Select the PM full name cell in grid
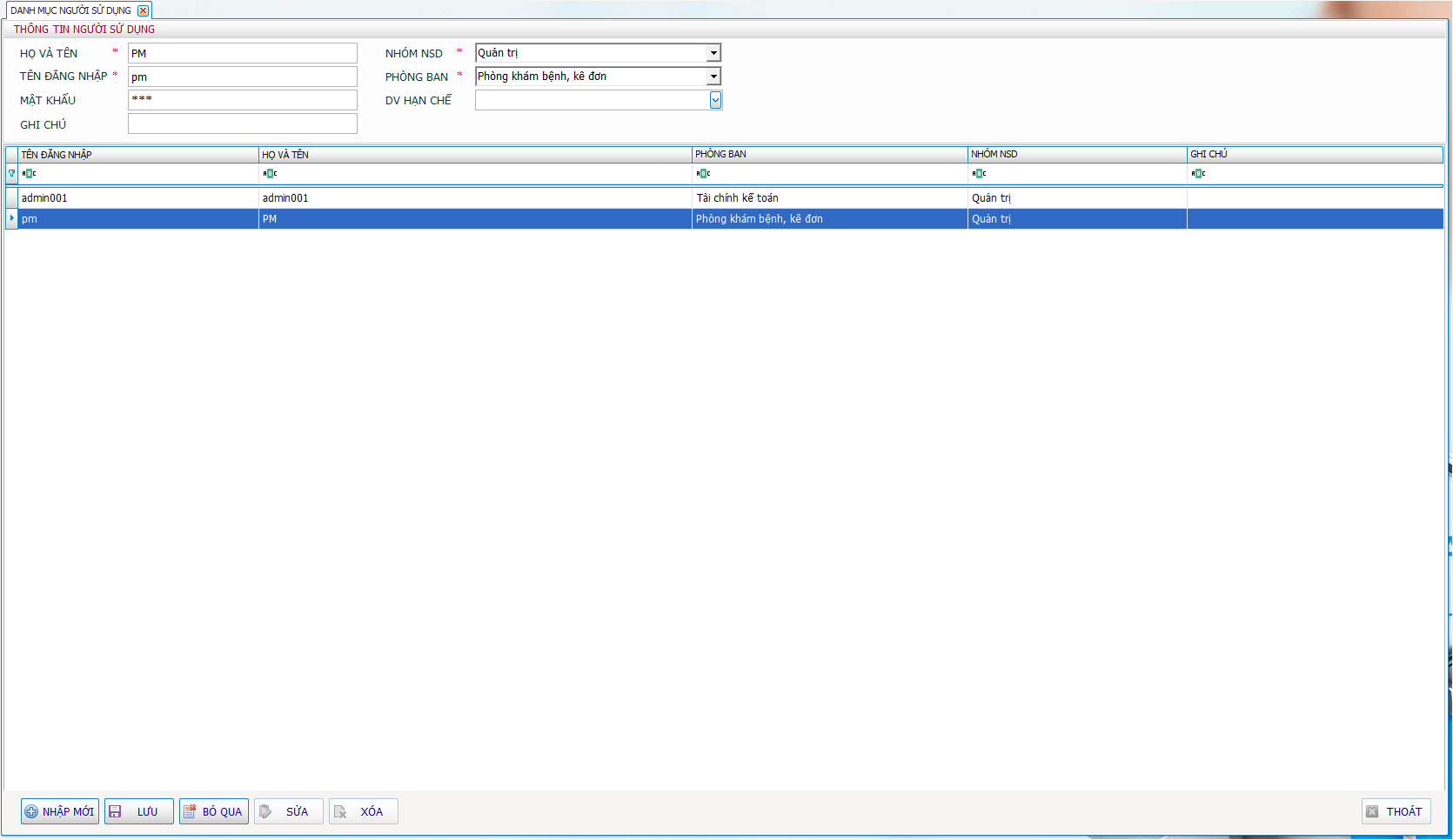The image size is (1453, 840). (475, 219)
